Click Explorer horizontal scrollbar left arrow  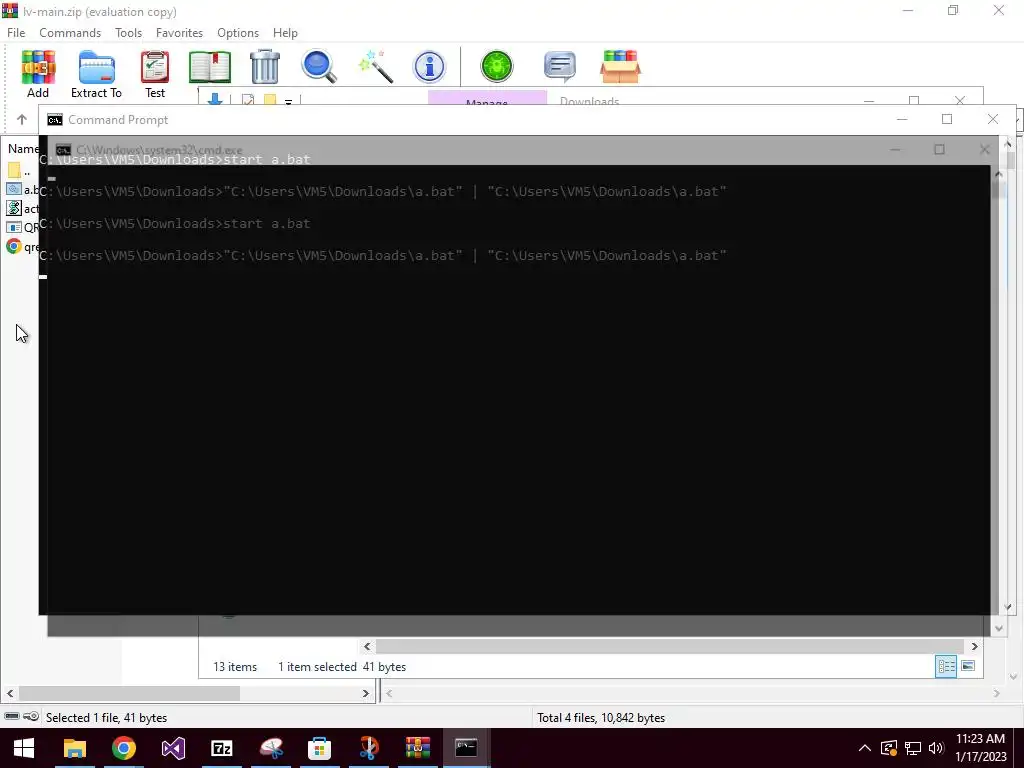point(367,646)
